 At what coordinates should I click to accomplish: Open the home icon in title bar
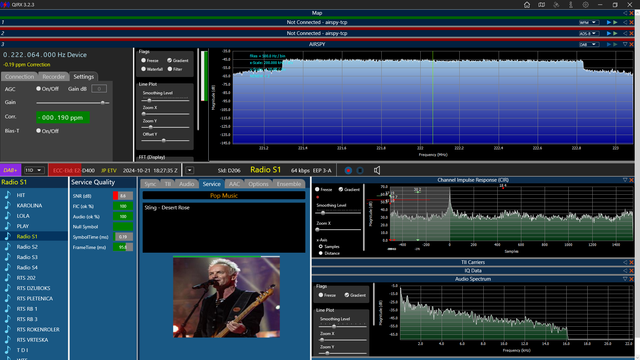(527, 5)
